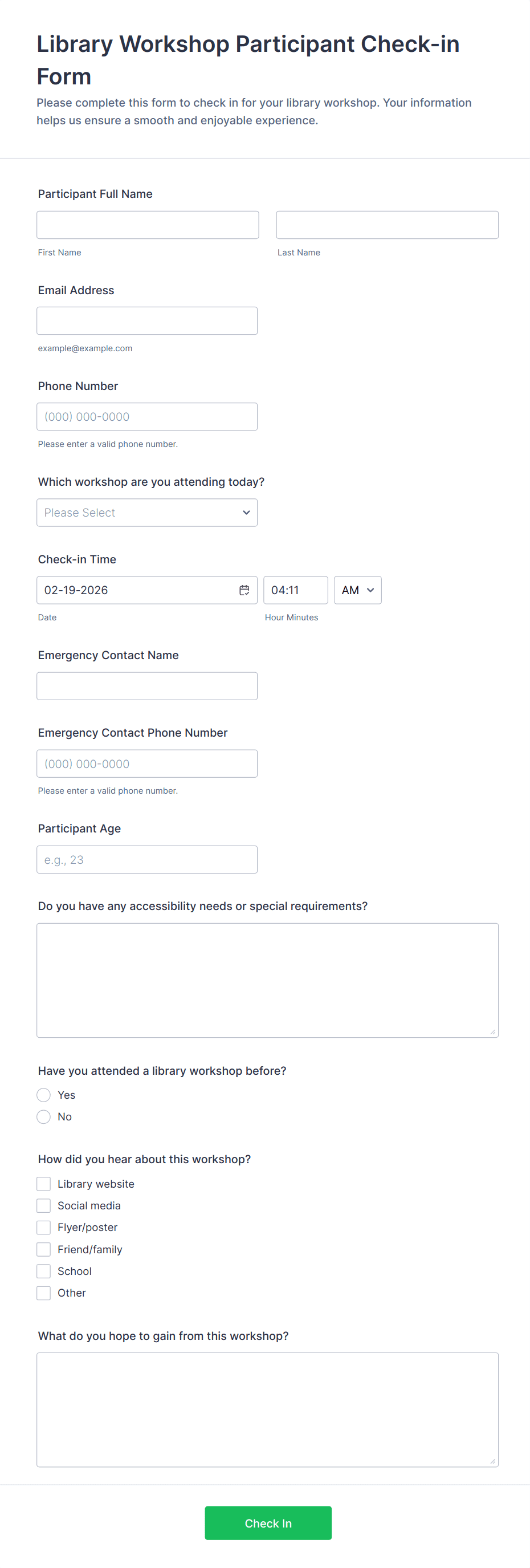The width and height of the screenshot is (530, 1568).
Task: Click the Hour Minutes time field
Action: click(295, 590)
